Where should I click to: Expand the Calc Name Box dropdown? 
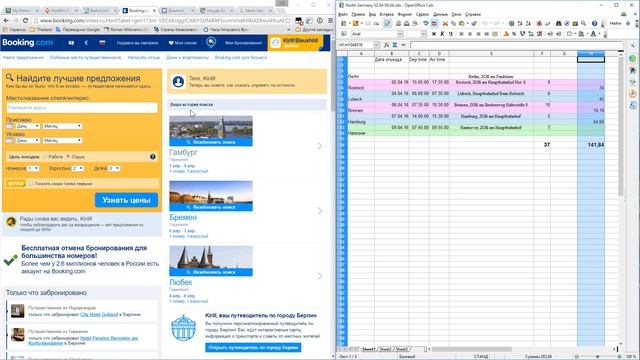(376, 45)
